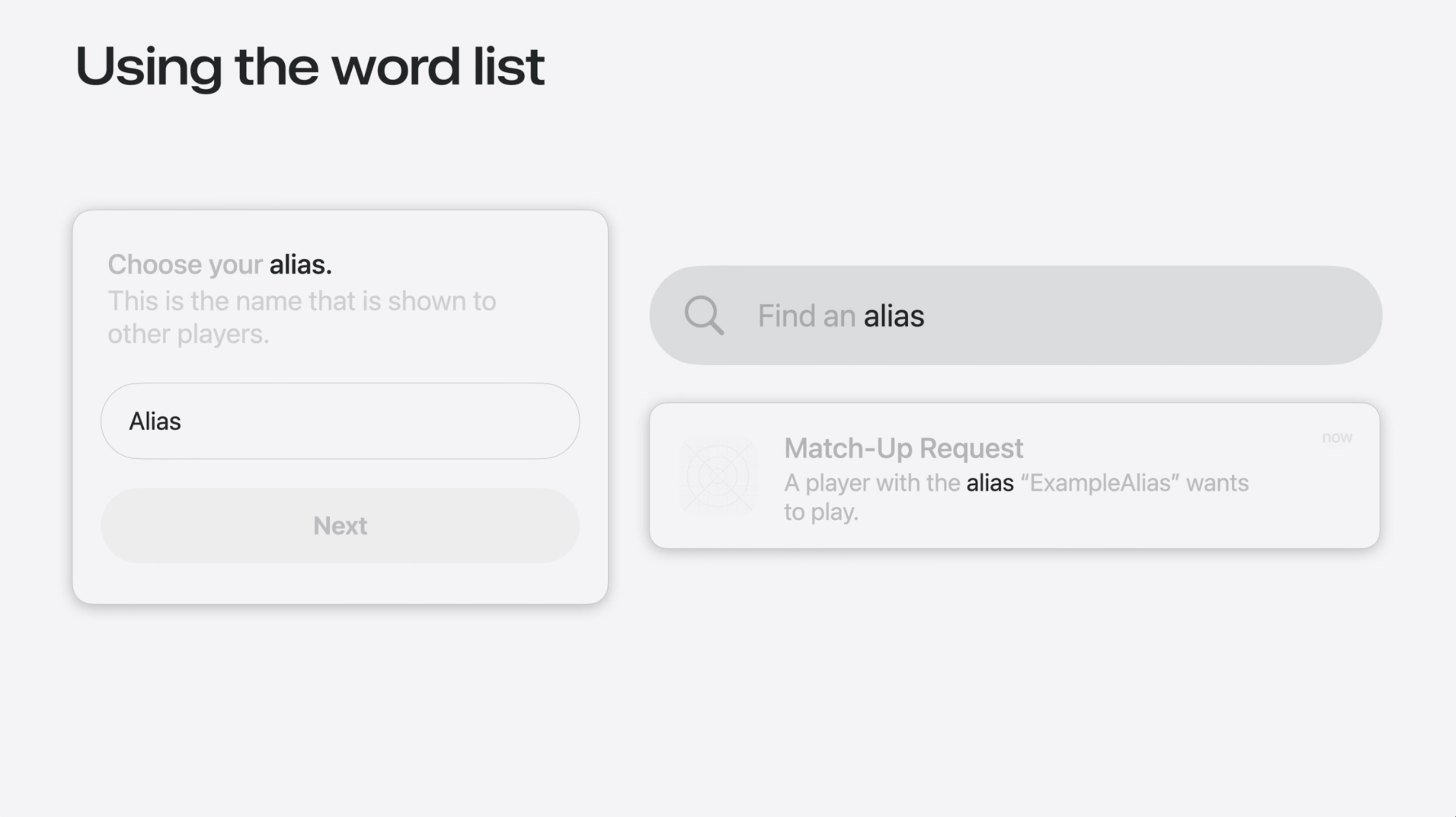The image size is (1456, 817).
Task: Click the "ExampleAlias" quoted name
Action: 1099,483
